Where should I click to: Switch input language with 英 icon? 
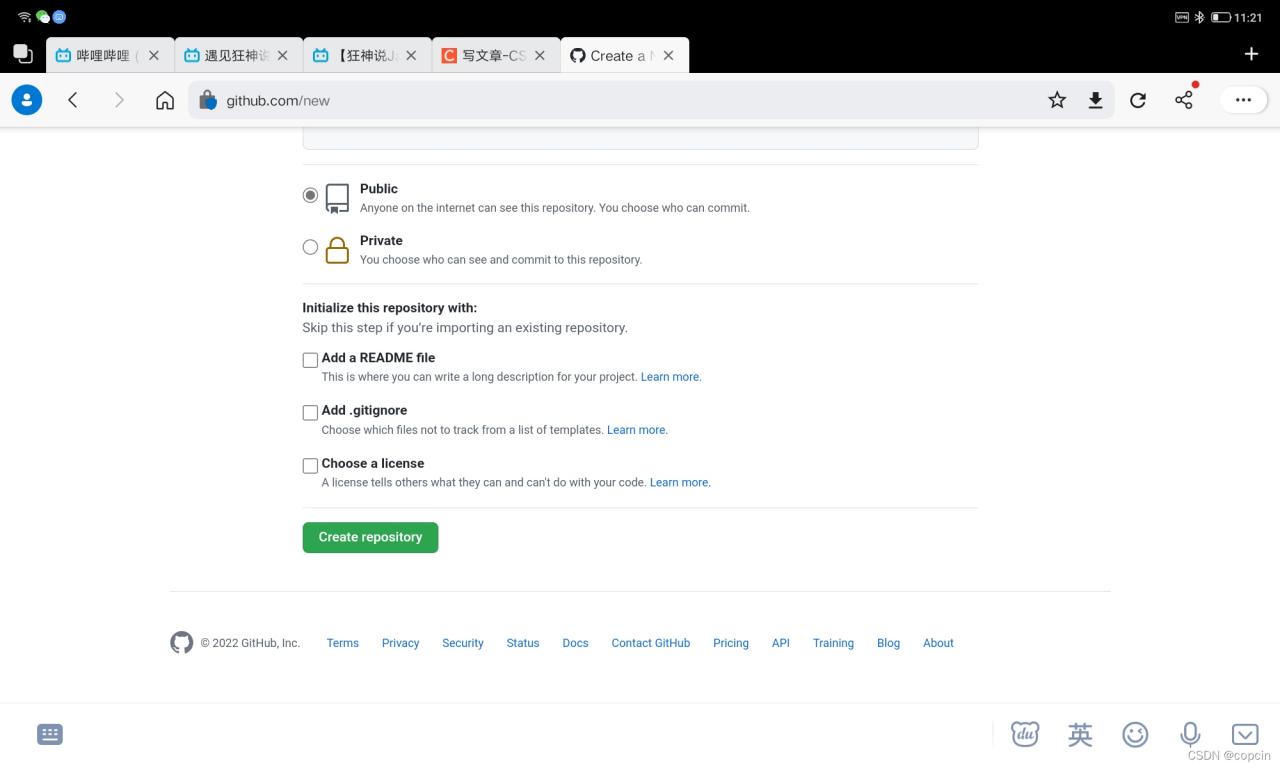pyautogui.click(x=1080, y=735)
